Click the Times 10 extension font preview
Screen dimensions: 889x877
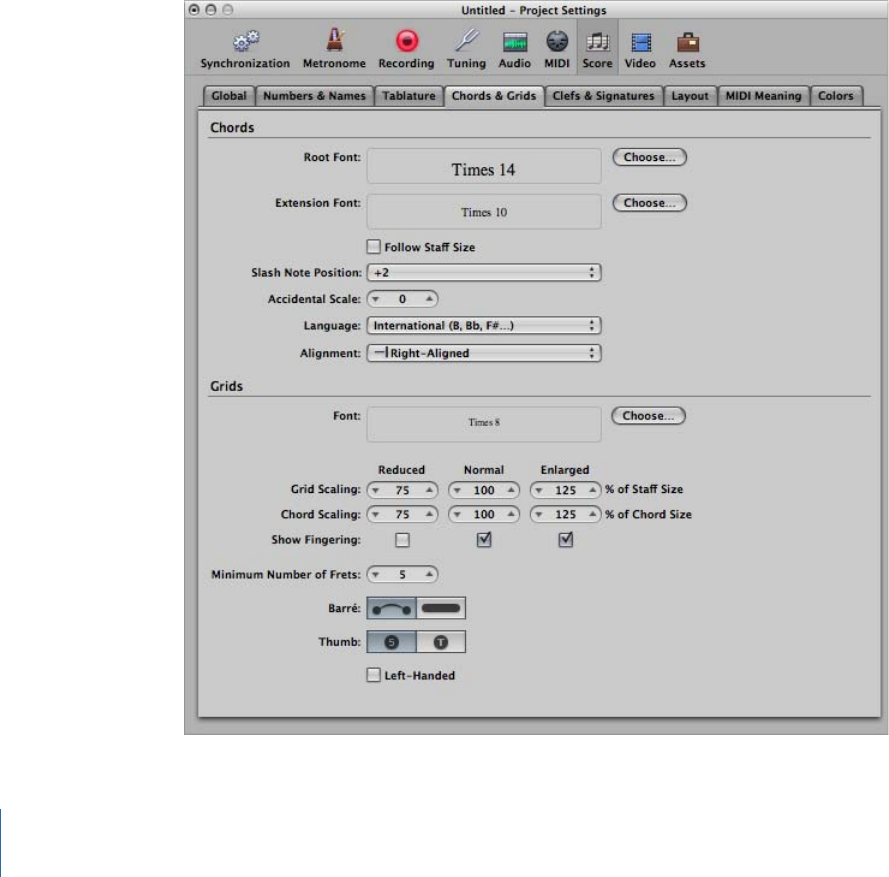[484, 212]
